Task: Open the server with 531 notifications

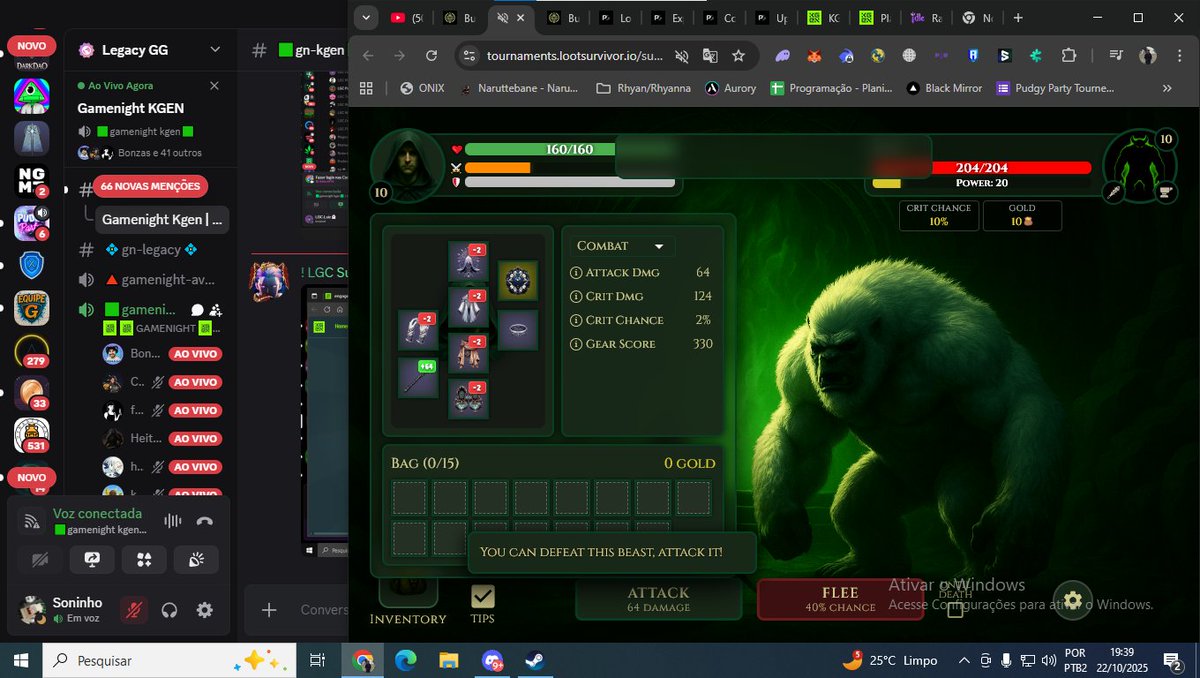Action: (32, 436)
